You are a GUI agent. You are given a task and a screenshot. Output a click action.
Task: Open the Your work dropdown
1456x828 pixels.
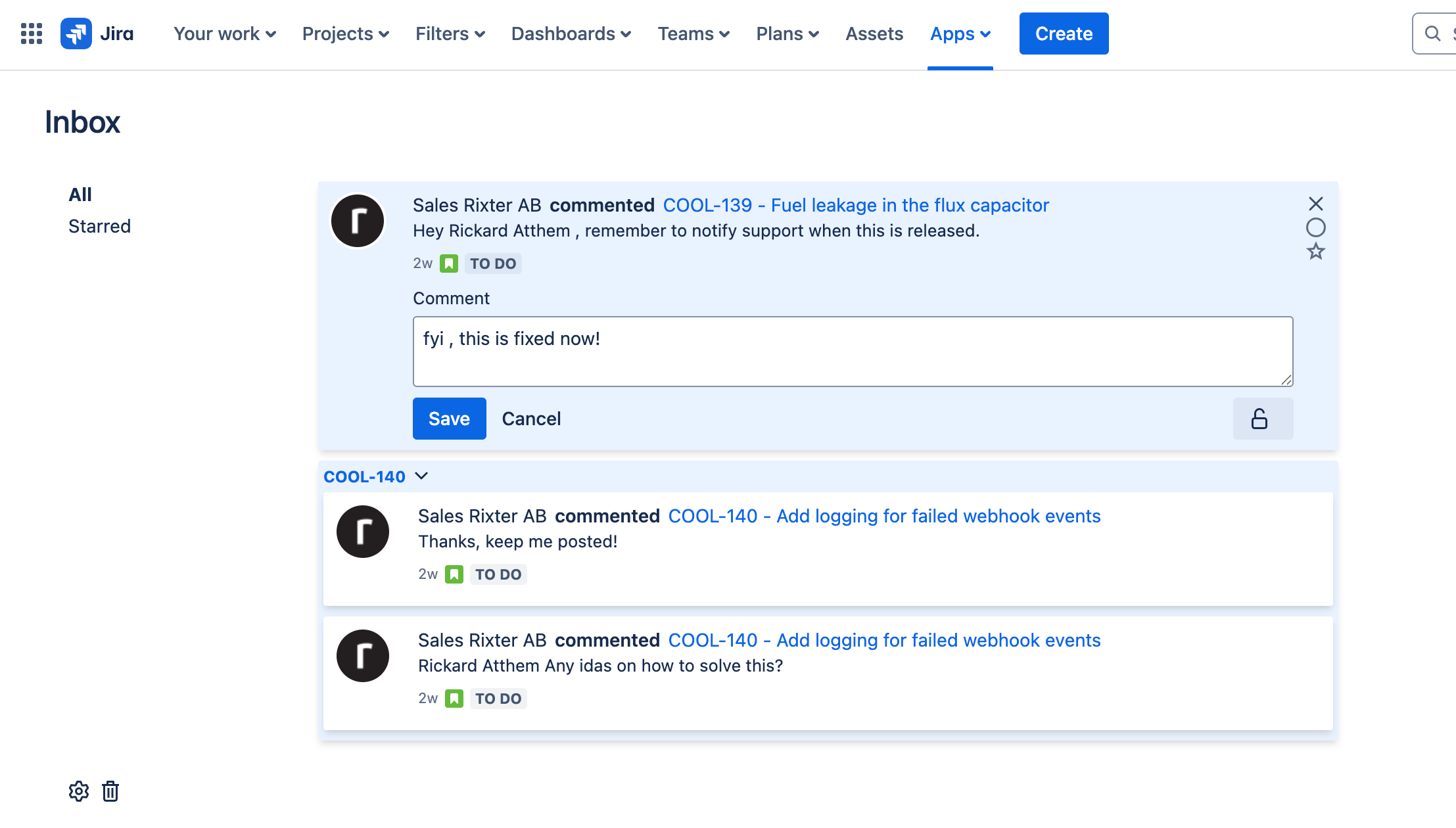pos(225,34)
